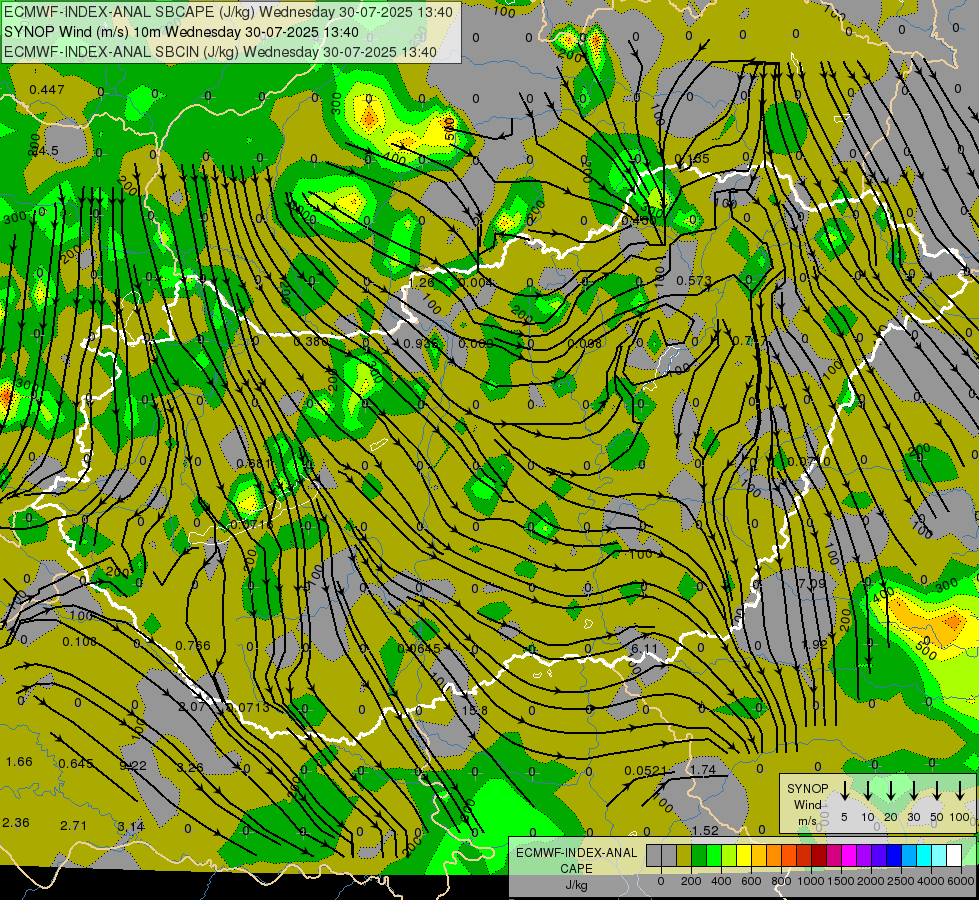The image size is (979, 900).
Task: Click the 0.681 value on the map
Action: pos(254,463)
